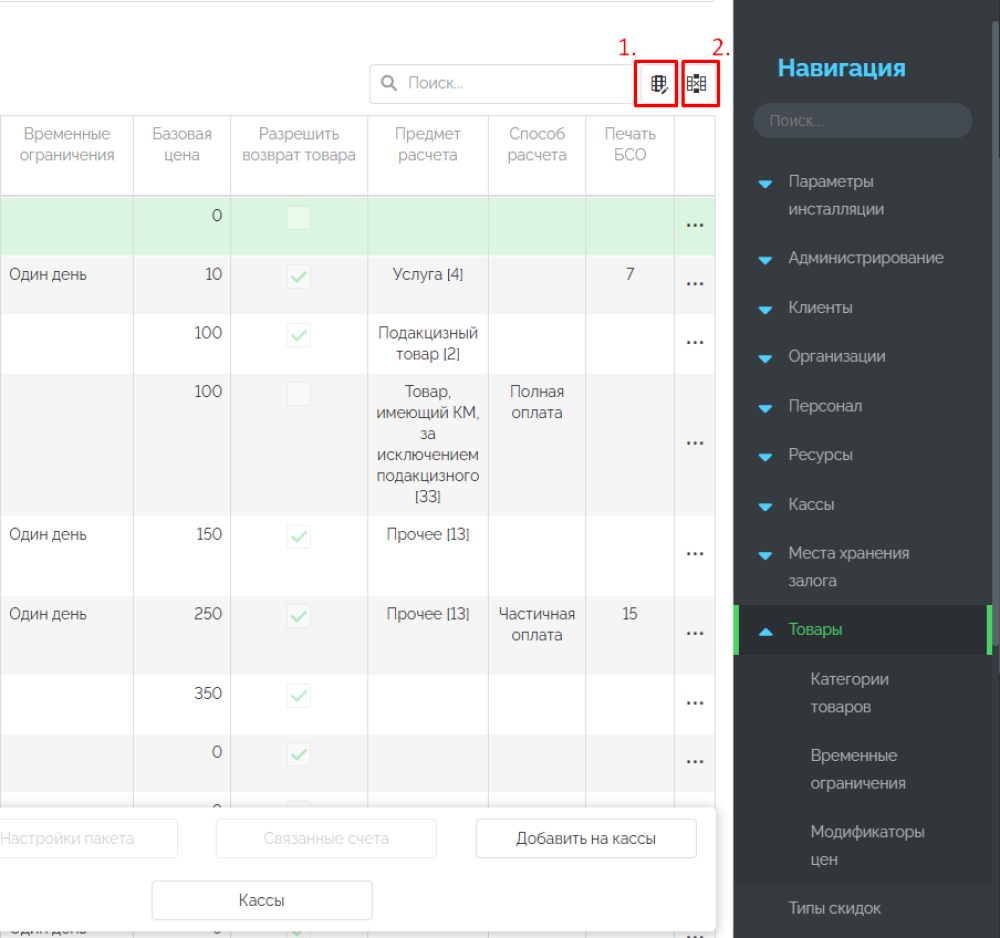Open Модификаторы цен menu item
1000x938 pixels.
(x=867, y=845)
